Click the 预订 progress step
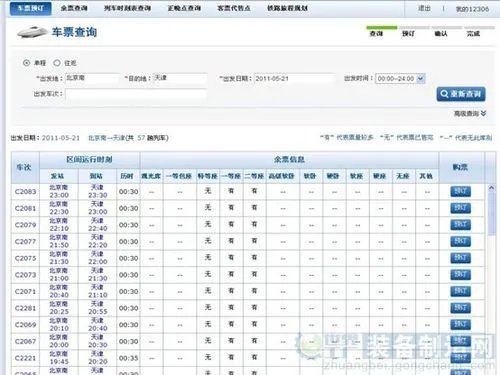500x375 pixels. click(408, 34)
